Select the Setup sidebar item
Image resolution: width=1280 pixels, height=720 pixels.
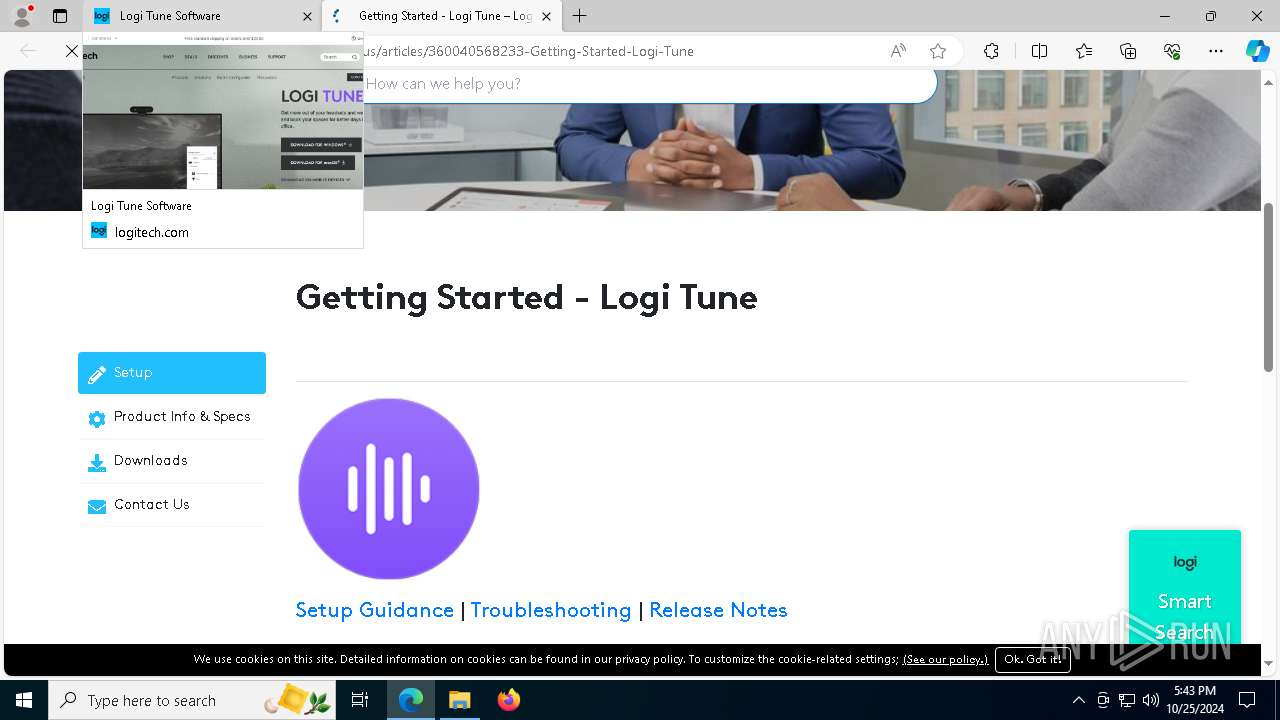[172, 373]
